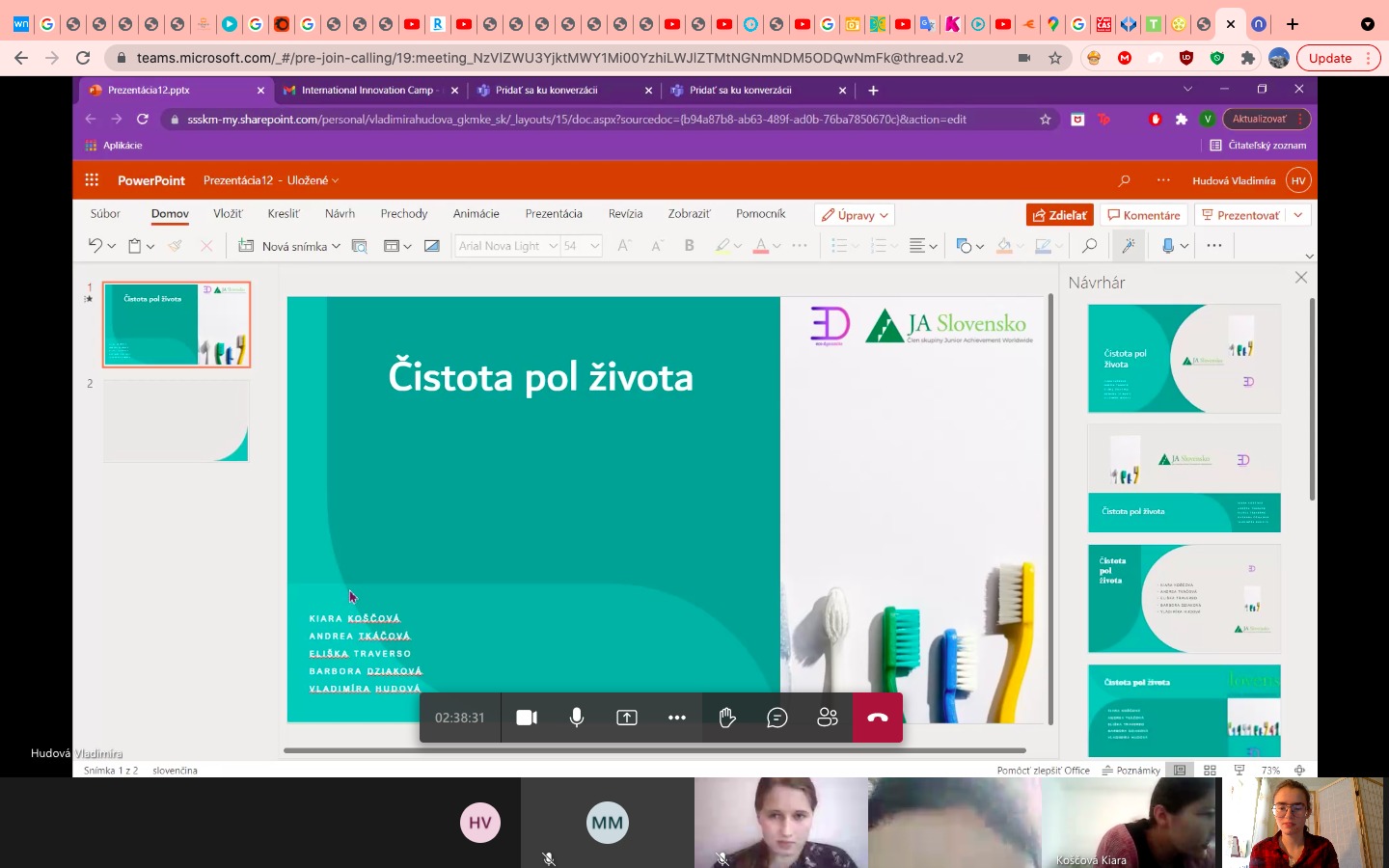
Task: Open the Revízia tab
Action: [625, 214]
